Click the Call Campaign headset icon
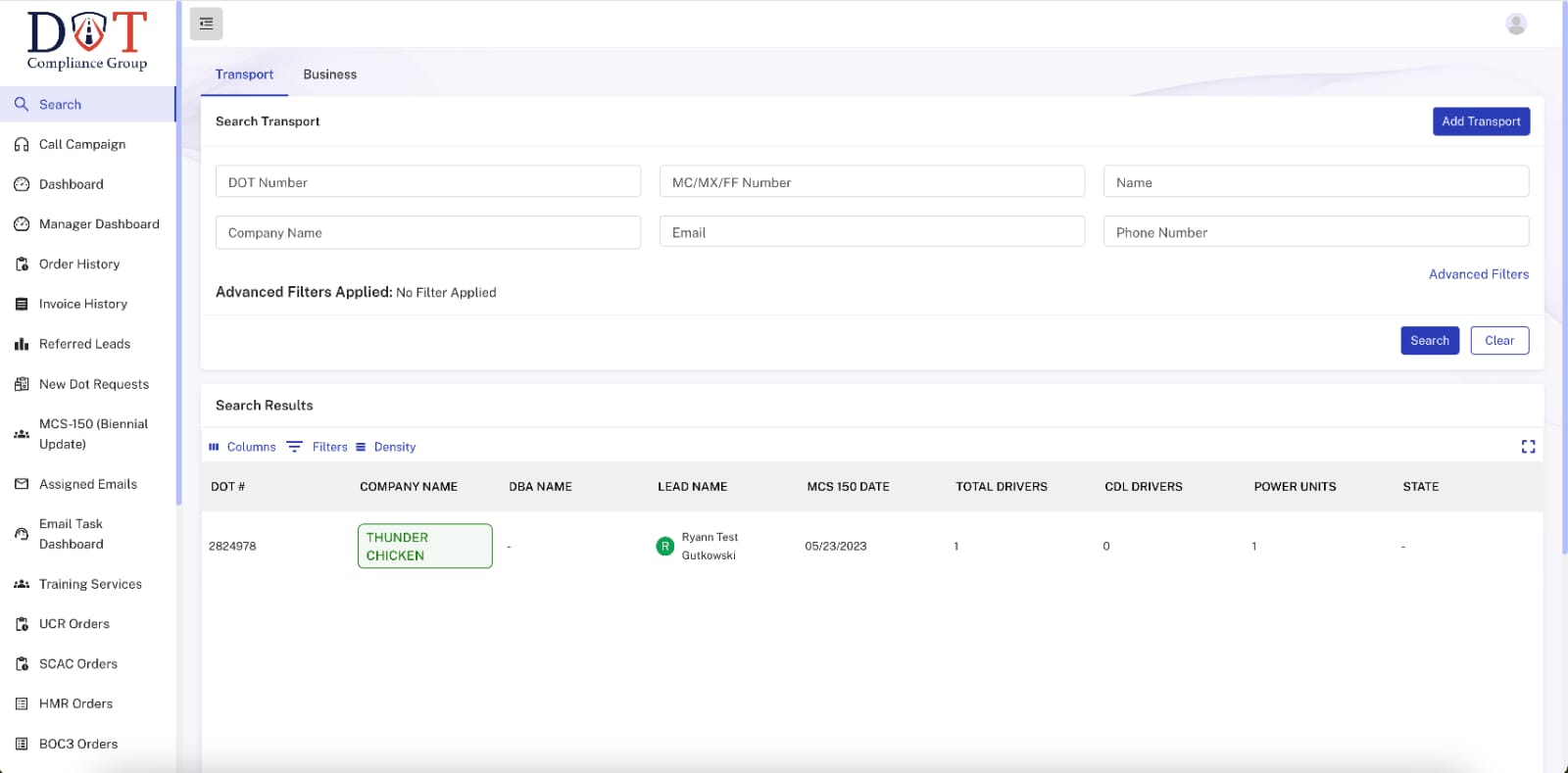1568x773 pixels. click(22, 145)
